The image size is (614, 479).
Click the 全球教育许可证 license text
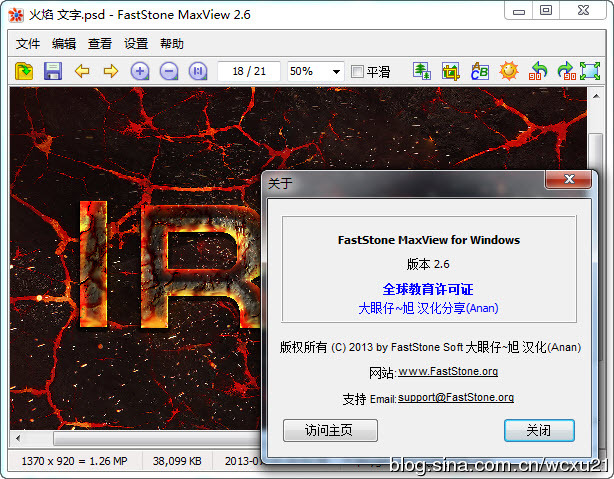428,289
